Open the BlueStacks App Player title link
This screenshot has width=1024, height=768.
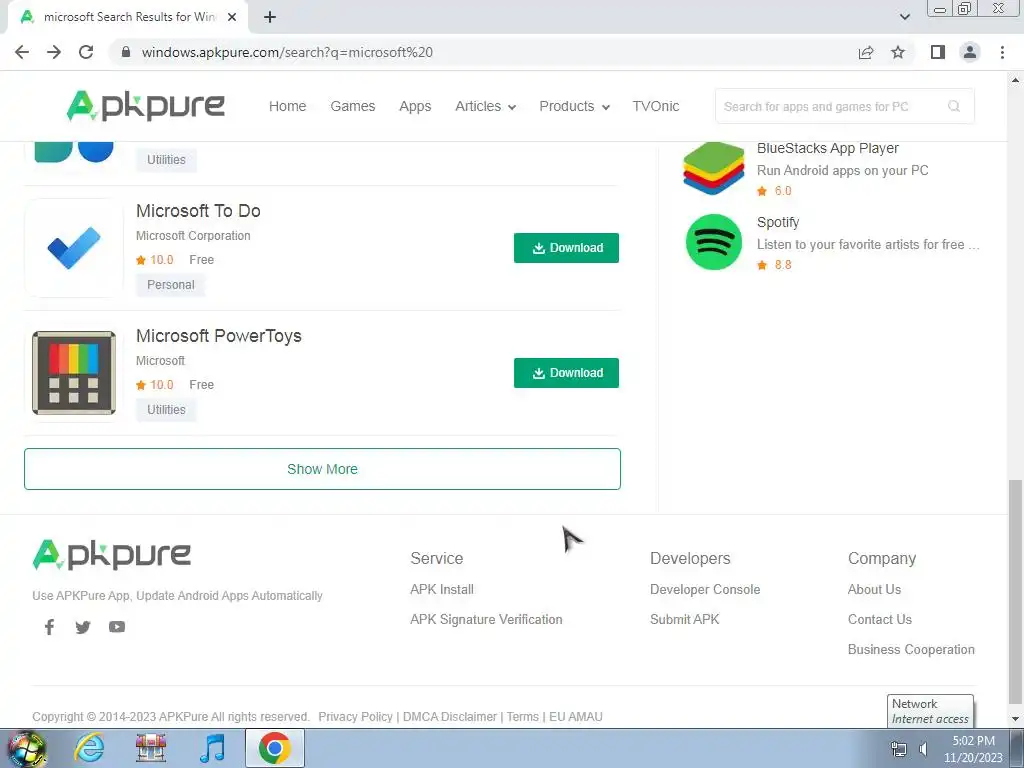click(x=827, y=148)
